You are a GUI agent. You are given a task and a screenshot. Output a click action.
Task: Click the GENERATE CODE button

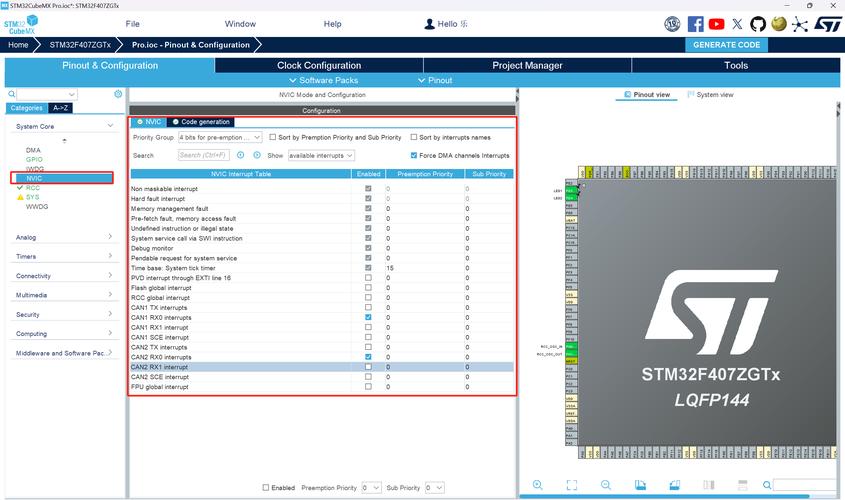coord(726,45)
